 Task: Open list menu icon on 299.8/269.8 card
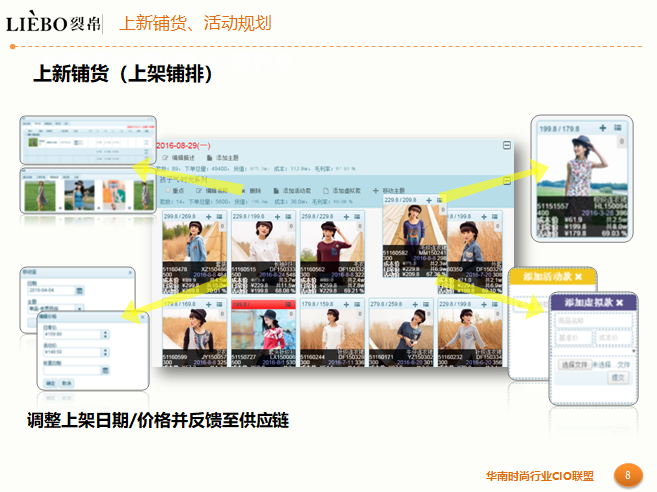pos(219,217)
